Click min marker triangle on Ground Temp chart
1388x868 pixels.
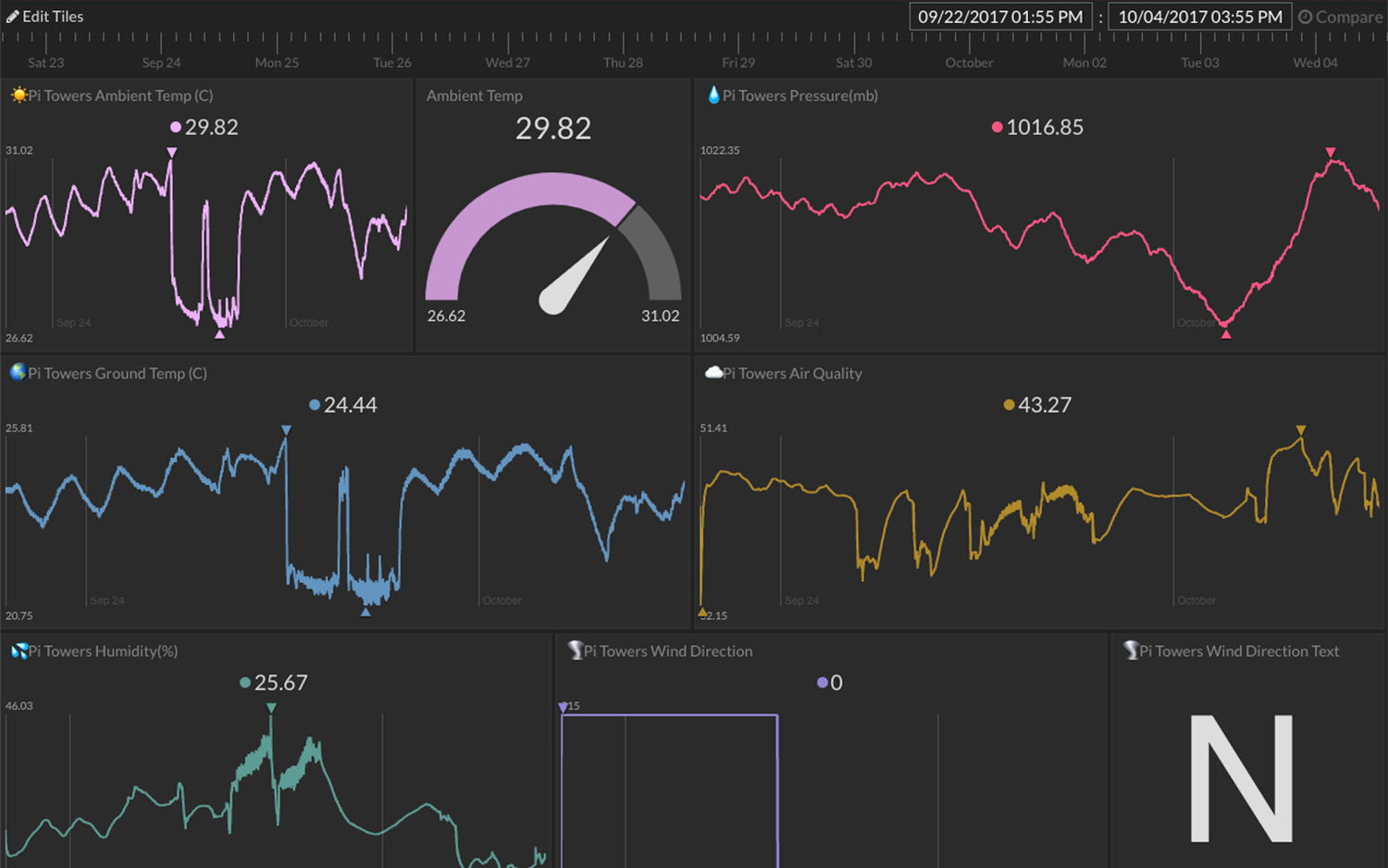pyautogui.click(x=366, y=612)
